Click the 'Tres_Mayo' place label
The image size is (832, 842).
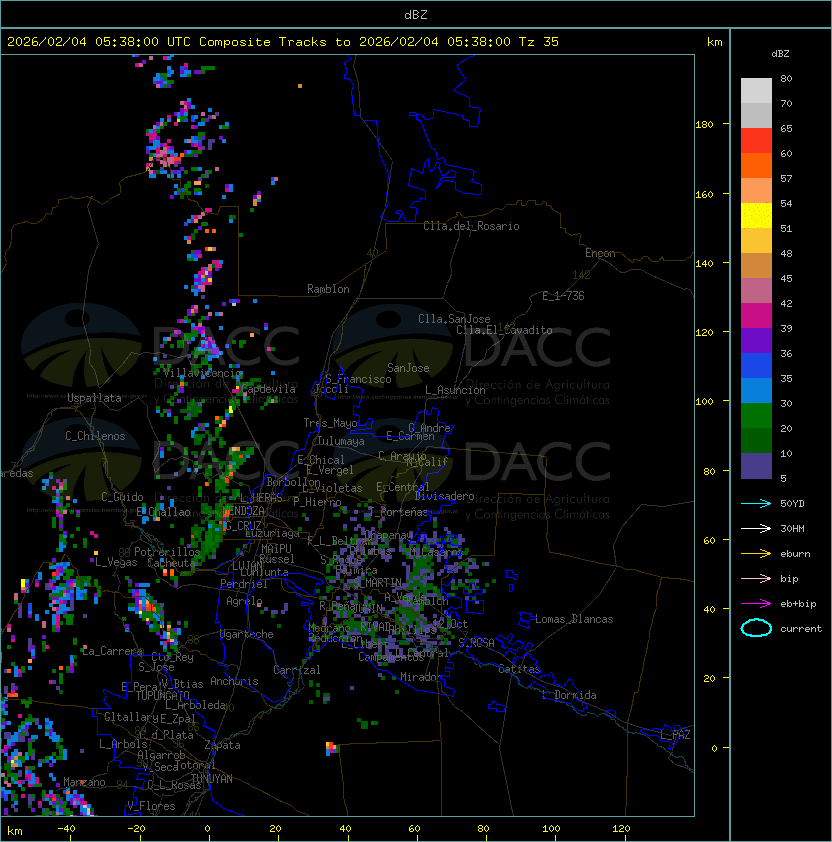tap(330, 423)
